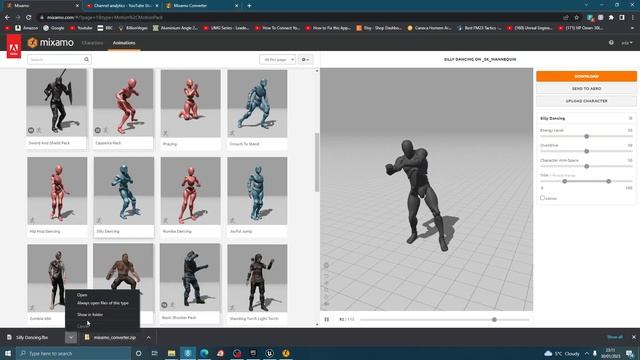Select Standing Torch Light Torch thumbnail
The width and height of the screenshot is (640, 360).
point(257,278)
